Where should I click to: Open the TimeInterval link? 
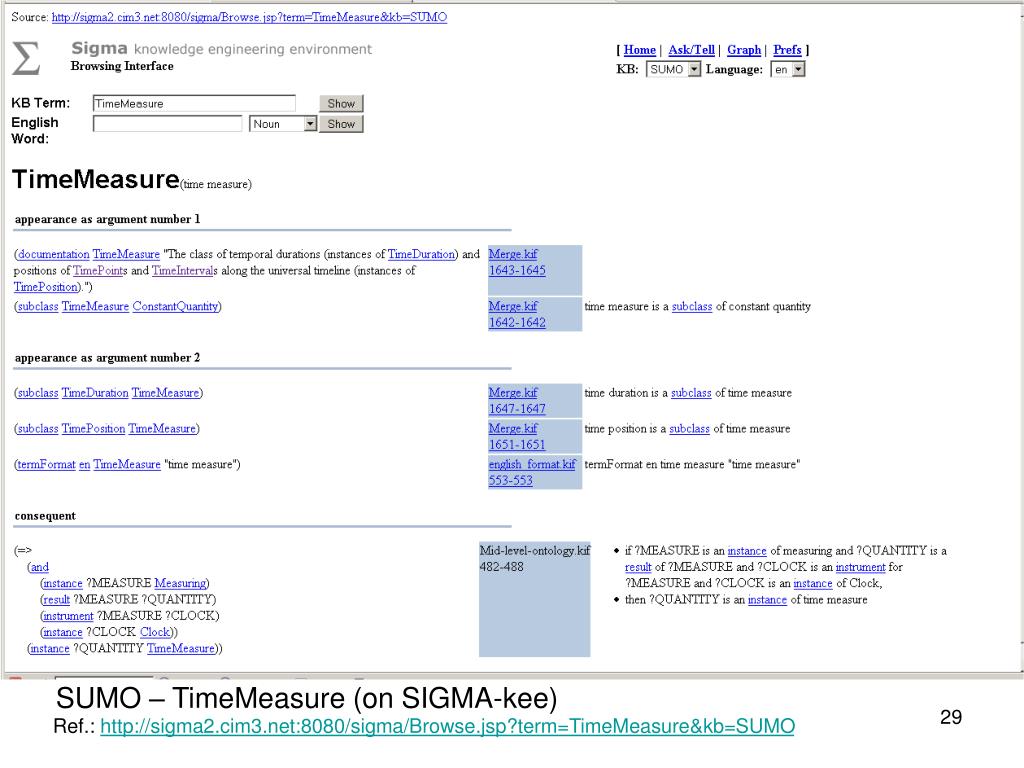182,270
